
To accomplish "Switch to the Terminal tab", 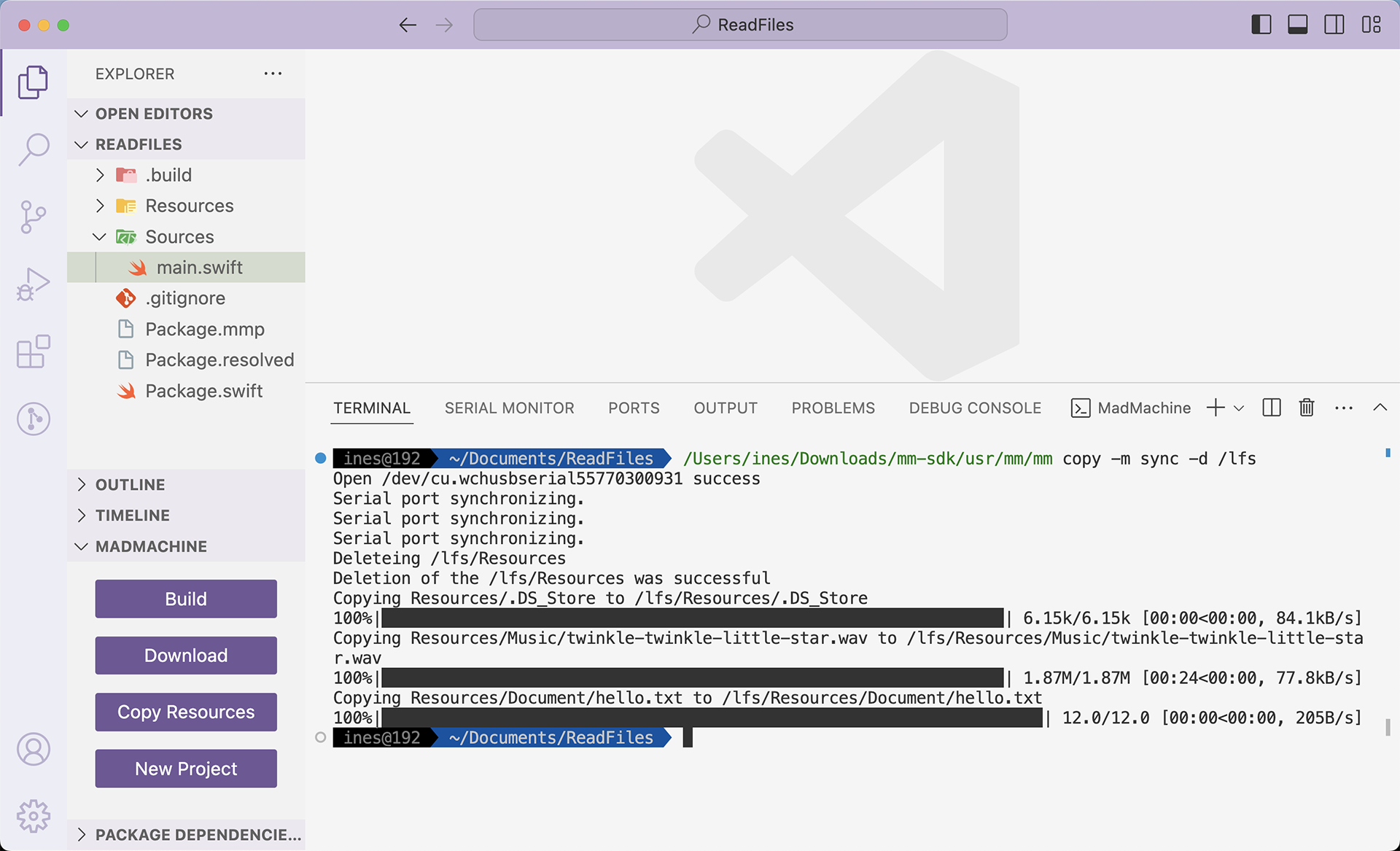I will pos(372,408).
